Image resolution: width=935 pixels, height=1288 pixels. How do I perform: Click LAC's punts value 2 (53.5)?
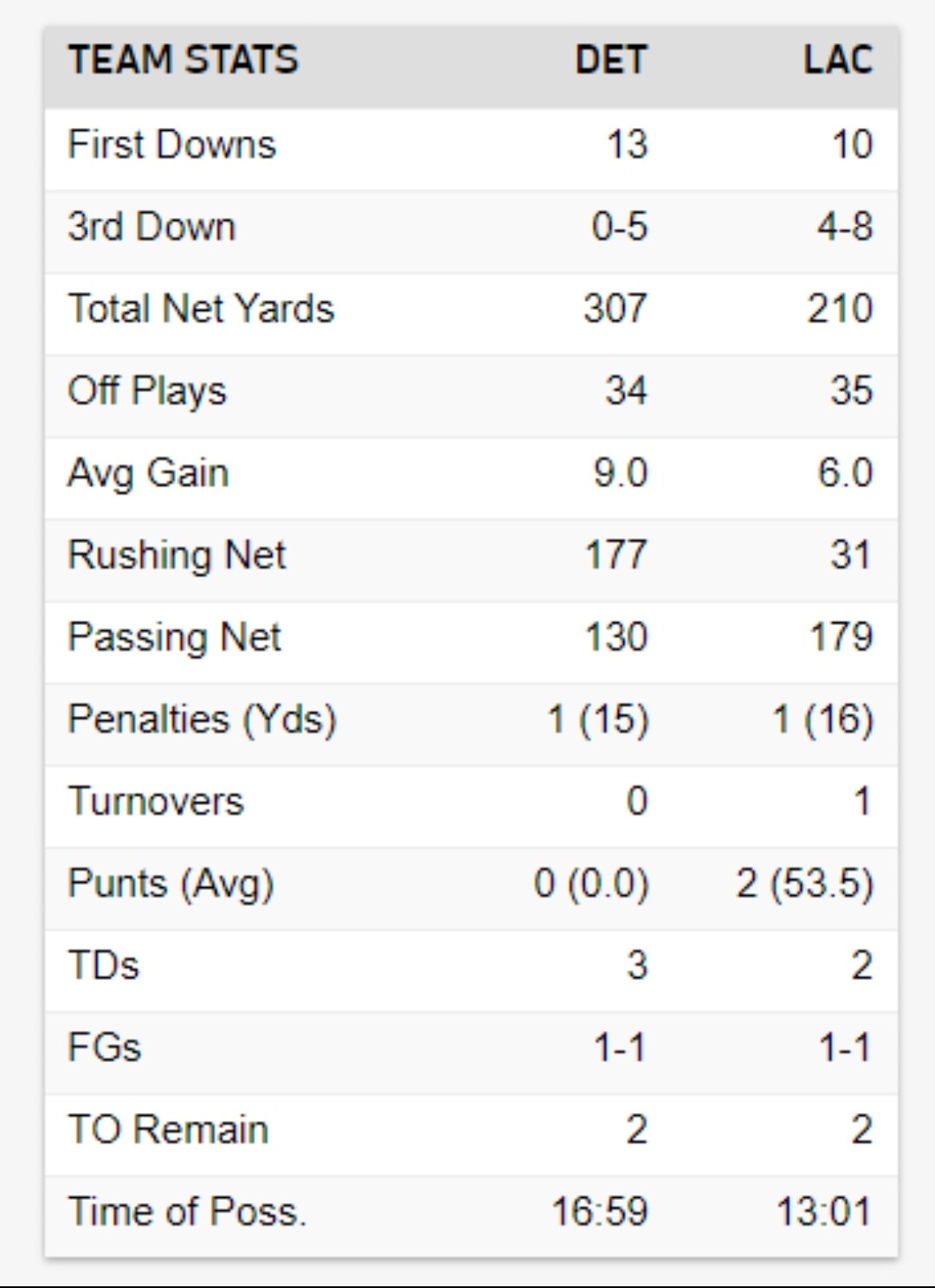click(804, 884)
